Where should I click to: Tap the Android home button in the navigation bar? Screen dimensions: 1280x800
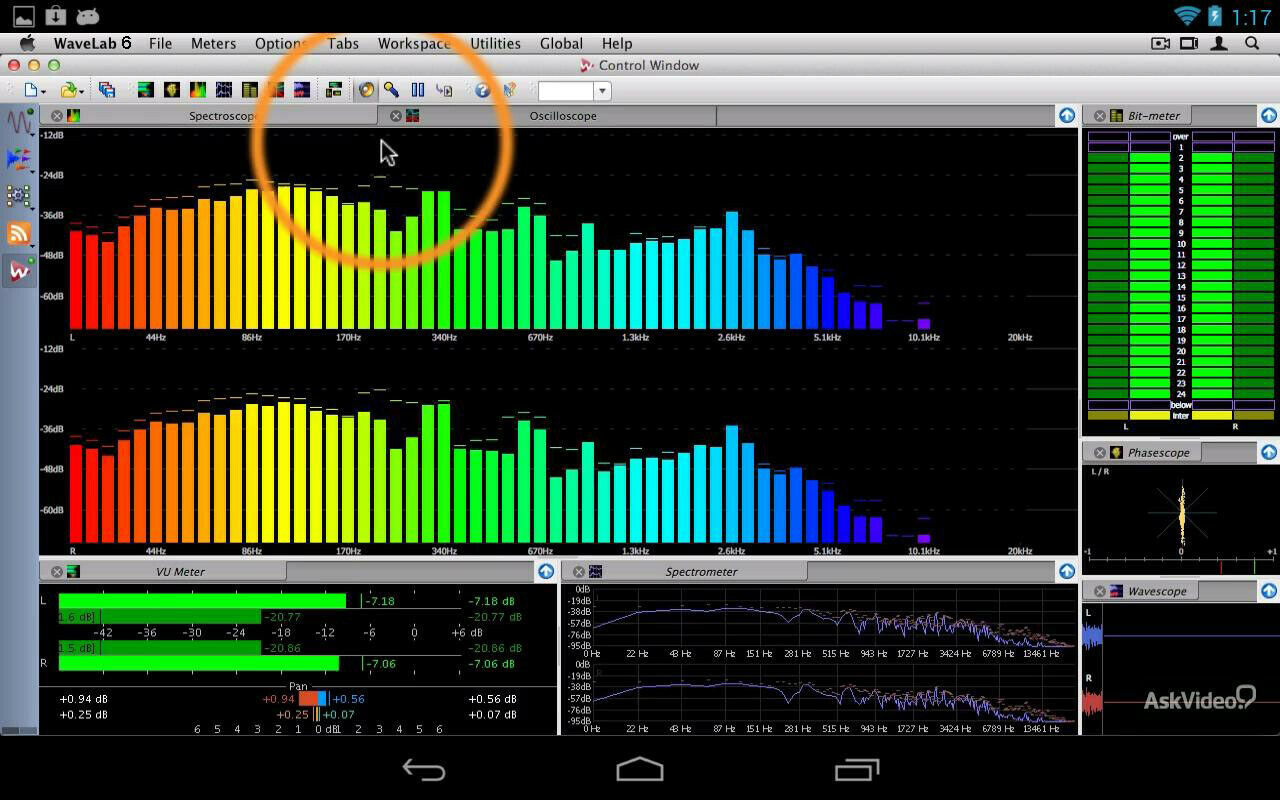click(640, 770)
